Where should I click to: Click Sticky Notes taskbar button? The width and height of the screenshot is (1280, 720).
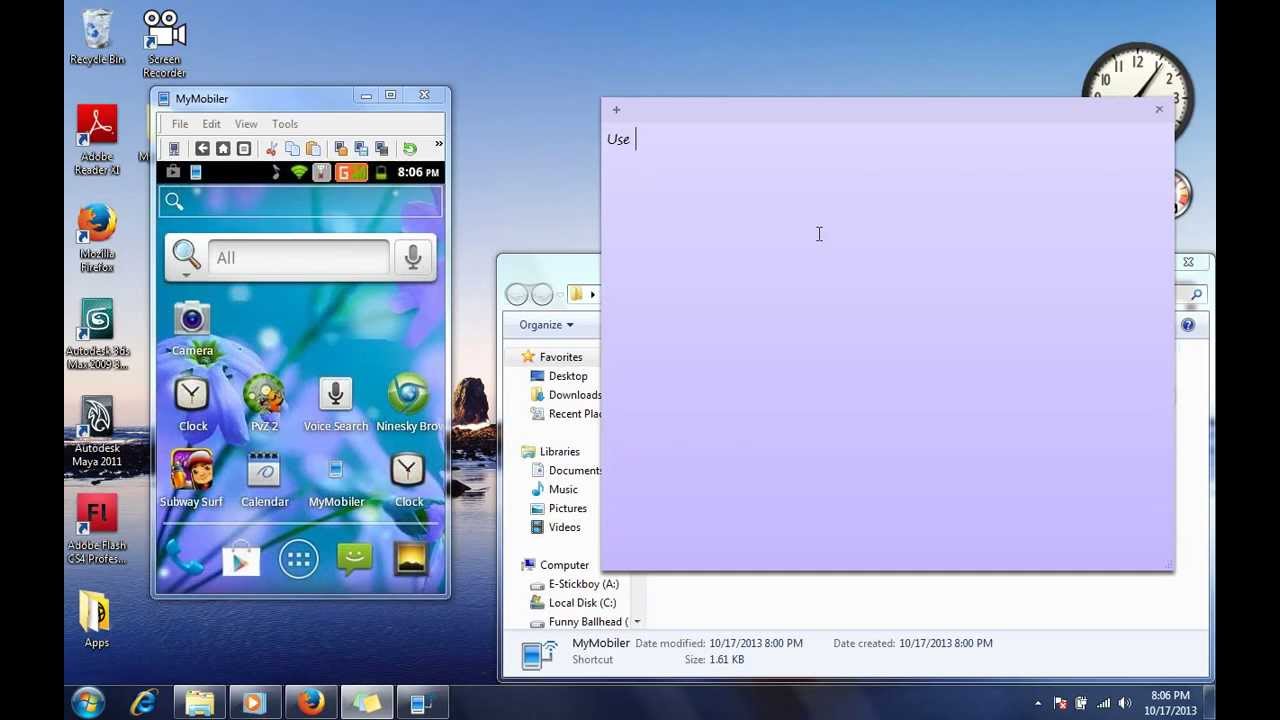366,704
